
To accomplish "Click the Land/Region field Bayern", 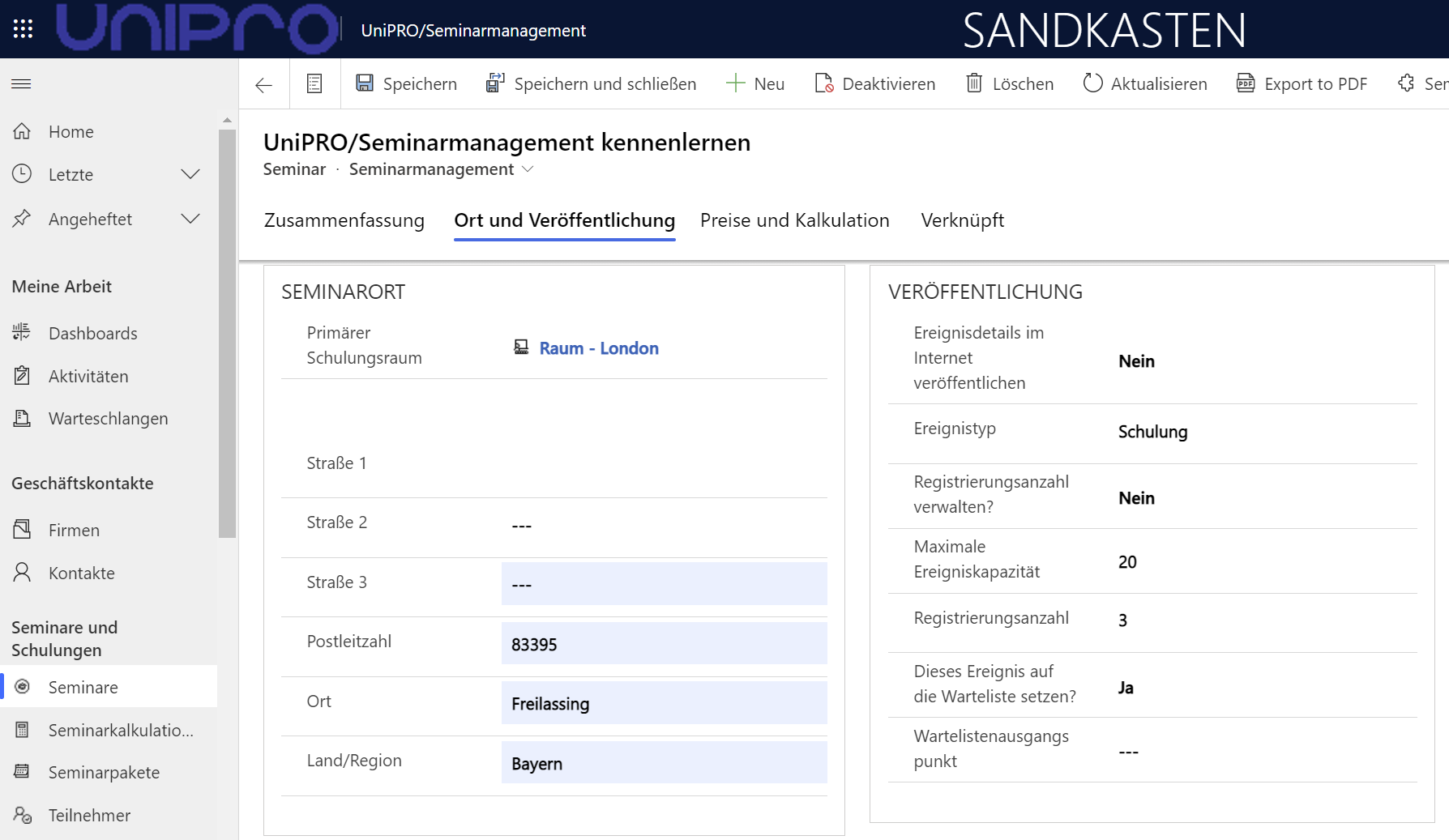I will (x=664, y=762).
